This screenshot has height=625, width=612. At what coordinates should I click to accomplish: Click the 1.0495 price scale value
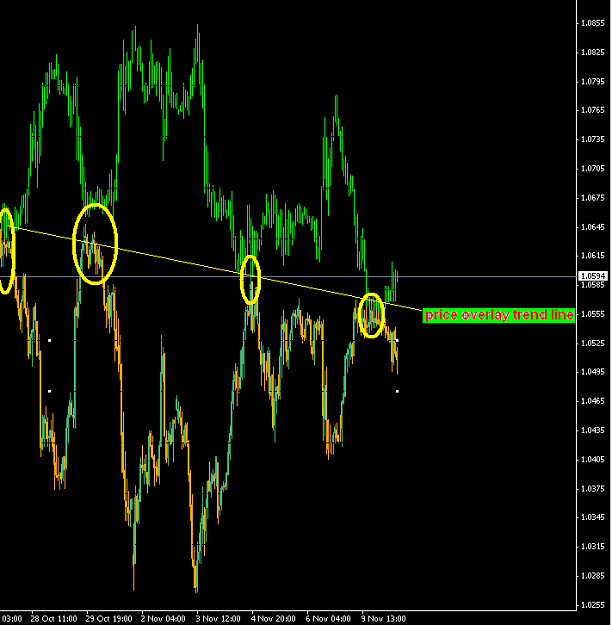(593, 372)
